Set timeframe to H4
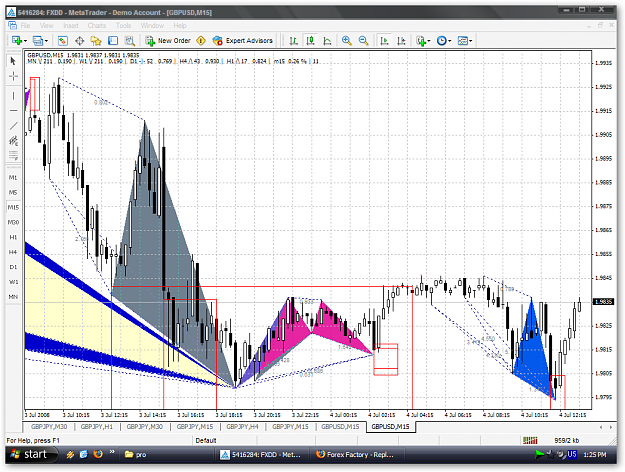Viewport: 625px width, 472px height. point(13,252)
